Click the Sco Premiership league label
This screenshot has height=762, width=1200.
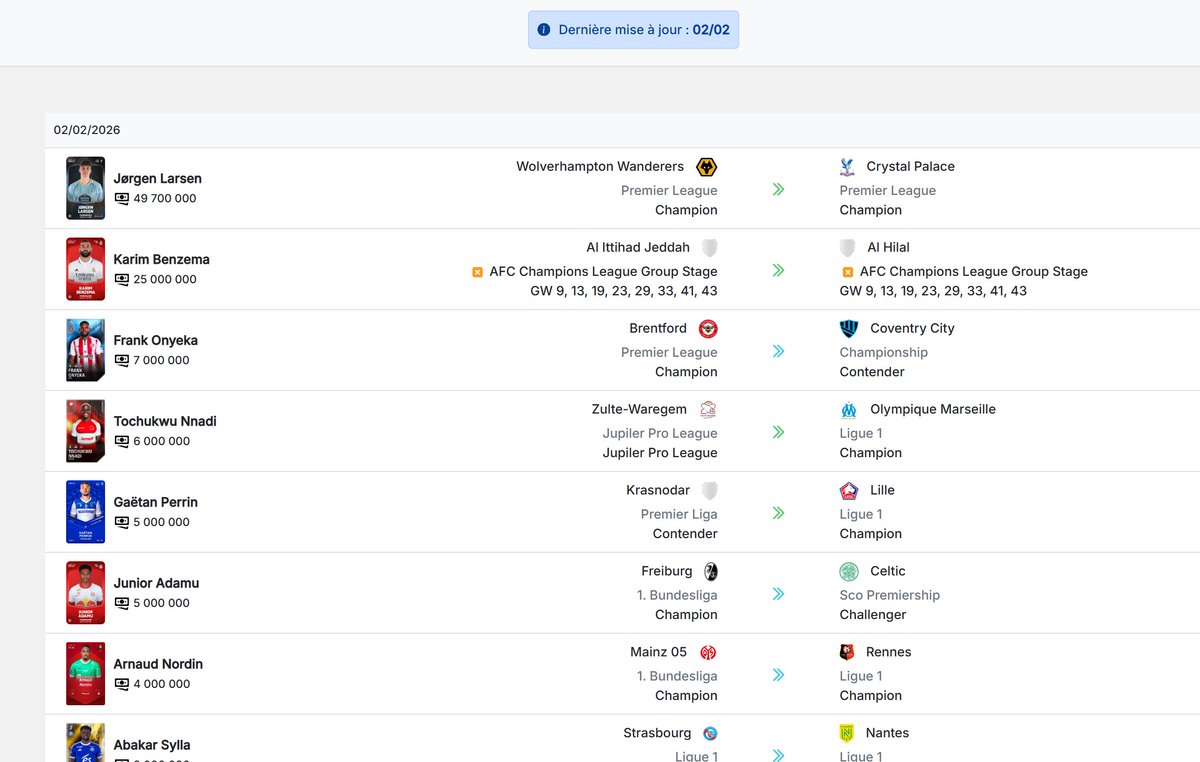[x=890, y=596]
